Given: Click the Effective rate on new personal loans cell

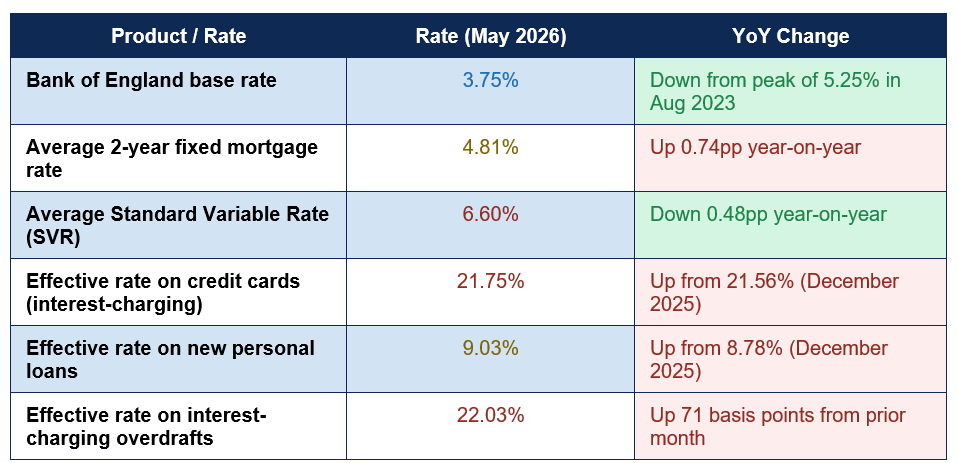Looking at the screenshot, I should [x=178, y=359].
